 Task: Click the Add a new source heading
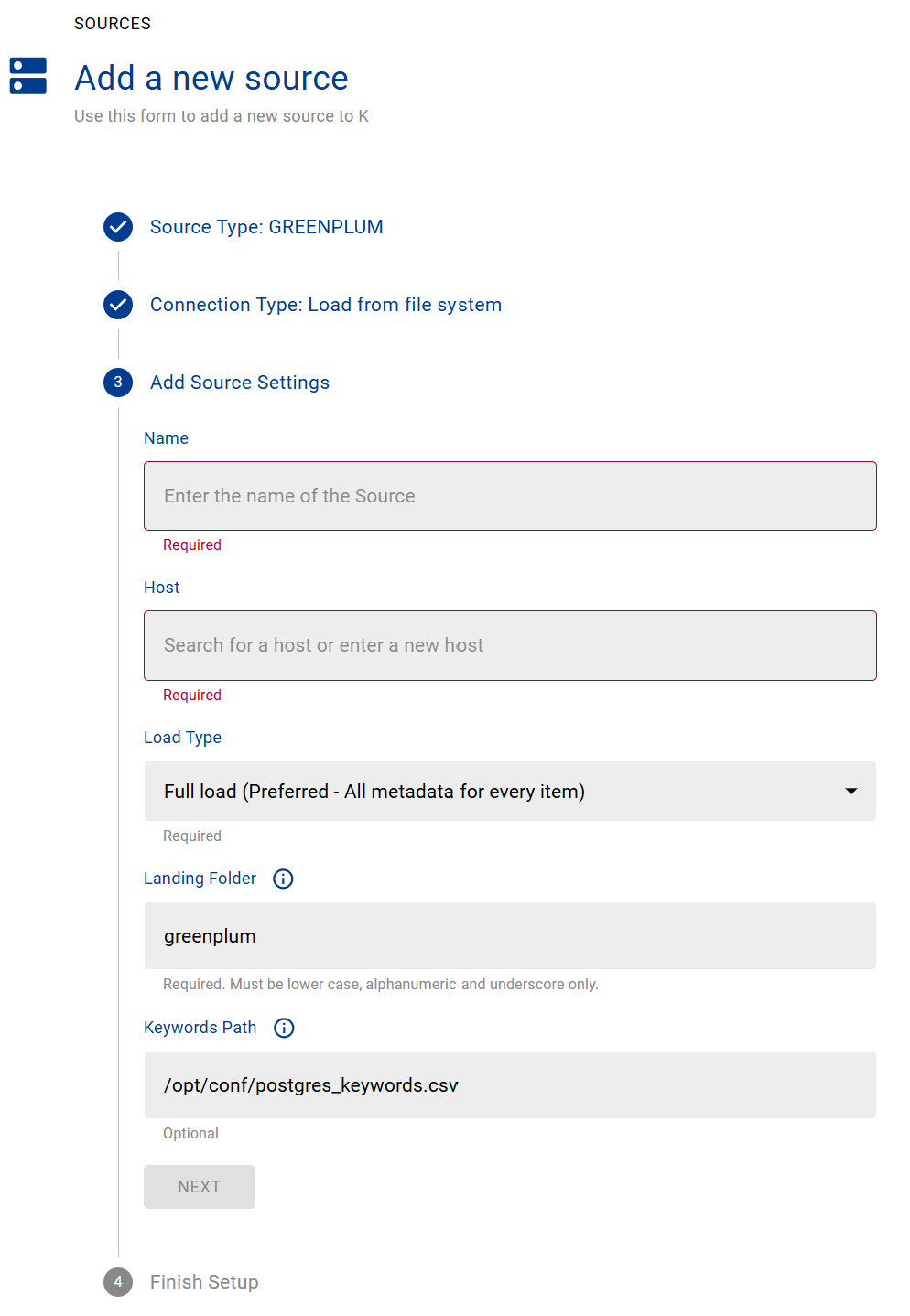click(211, 79)
